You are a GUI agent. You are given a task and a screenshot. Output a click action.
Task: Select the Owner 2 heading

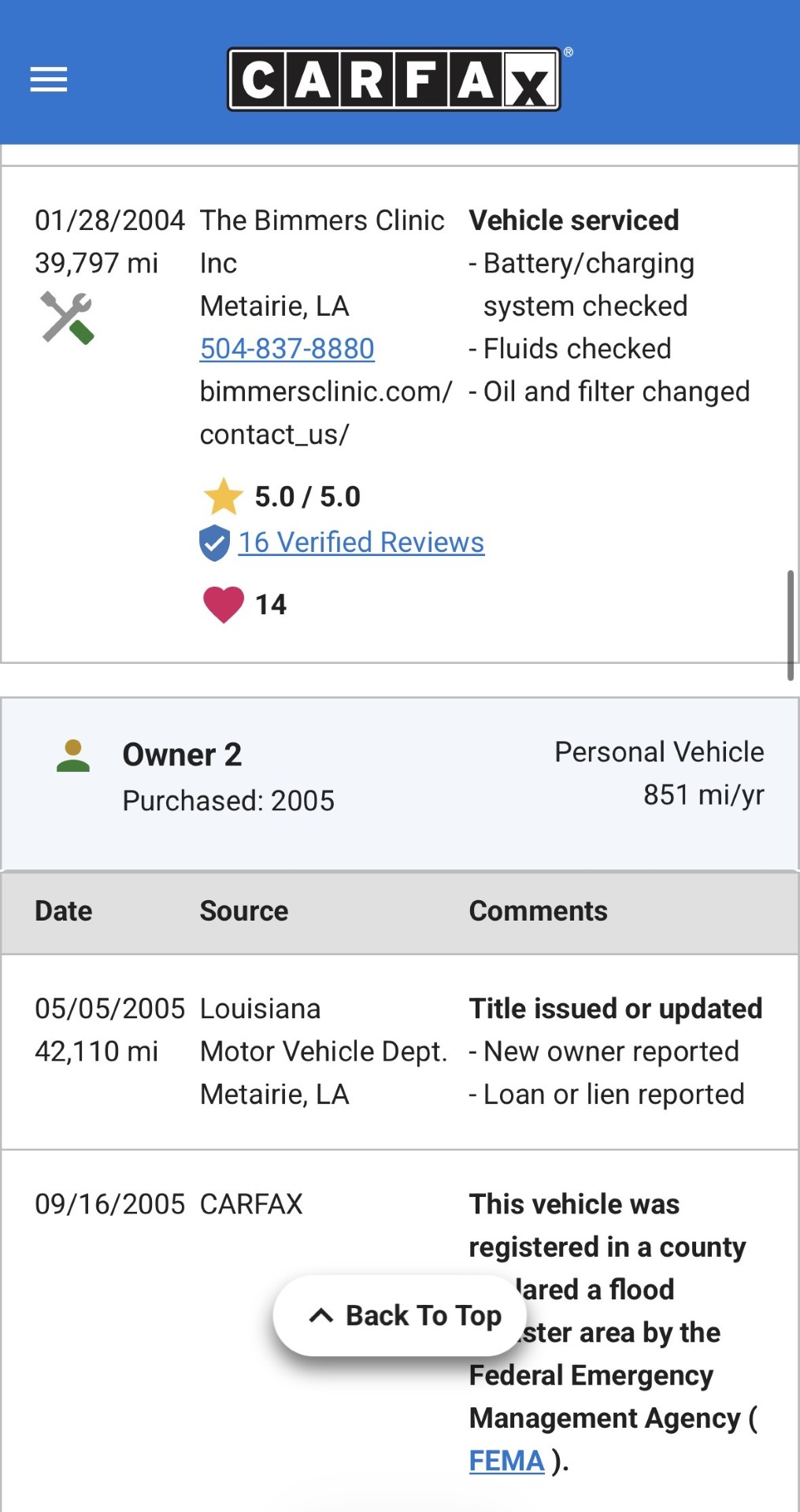click(182, 754)
